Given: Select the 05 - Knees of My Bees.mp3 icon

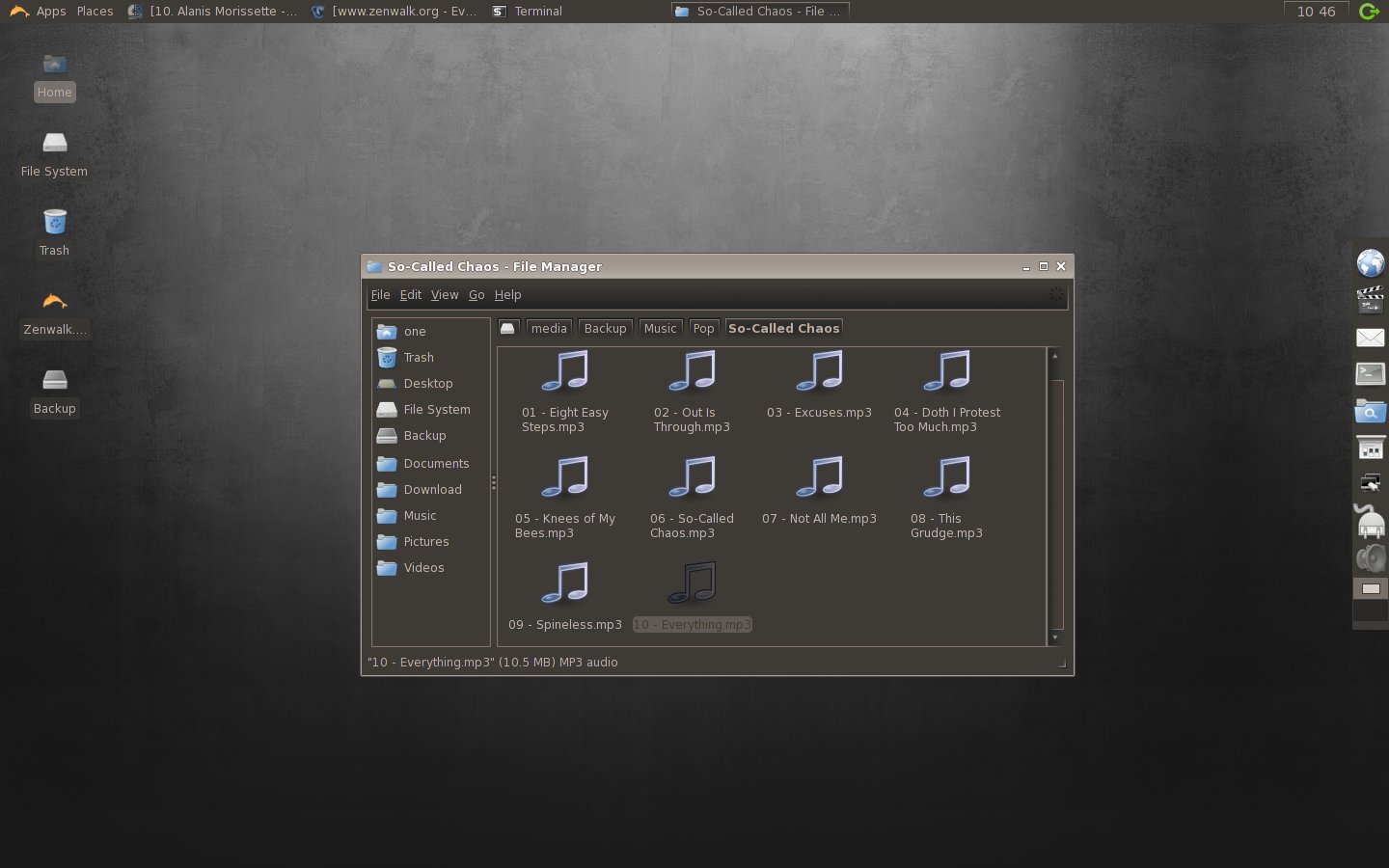Looking at the screenshot, I should pos(565,477).
